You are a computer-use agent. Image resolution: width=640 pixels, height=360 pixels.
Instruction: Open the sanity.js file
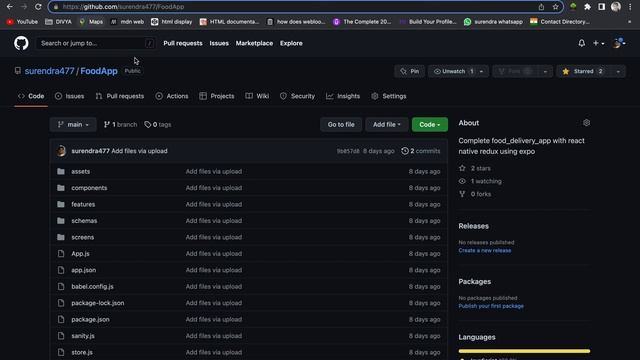(x=83, y=336)
